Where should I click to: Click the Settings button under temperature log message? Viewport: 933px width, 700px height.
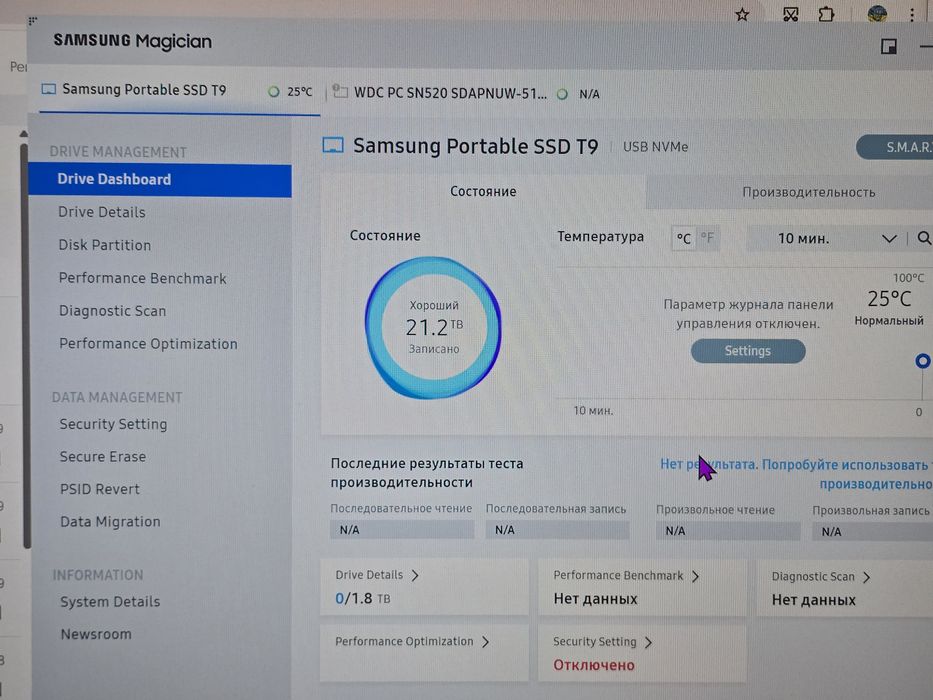(748, 351)
